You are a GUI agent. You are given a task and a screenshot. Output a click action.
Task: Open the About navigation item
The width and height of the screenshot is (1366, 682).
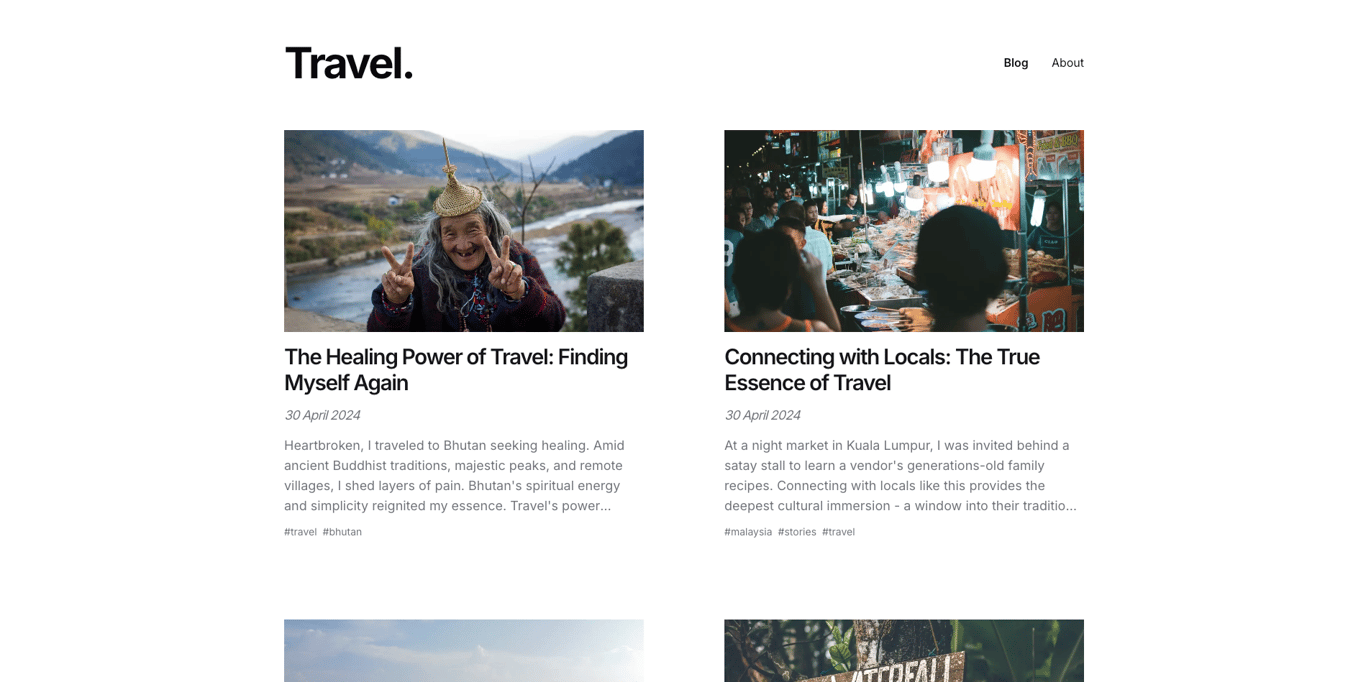point(1067,62)
